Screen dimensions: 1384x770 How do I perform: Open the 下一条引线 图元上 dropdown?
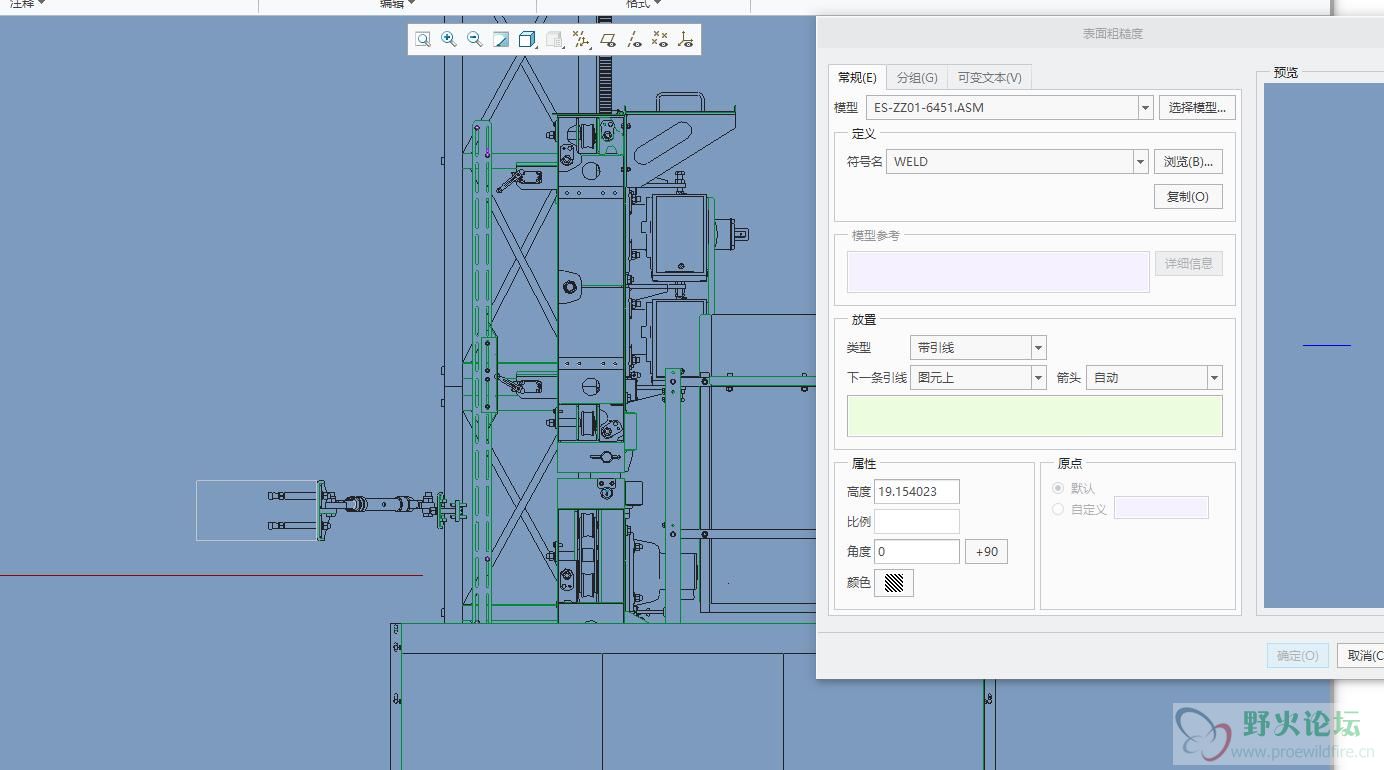pyautogui.click(x=1038, y=377)
